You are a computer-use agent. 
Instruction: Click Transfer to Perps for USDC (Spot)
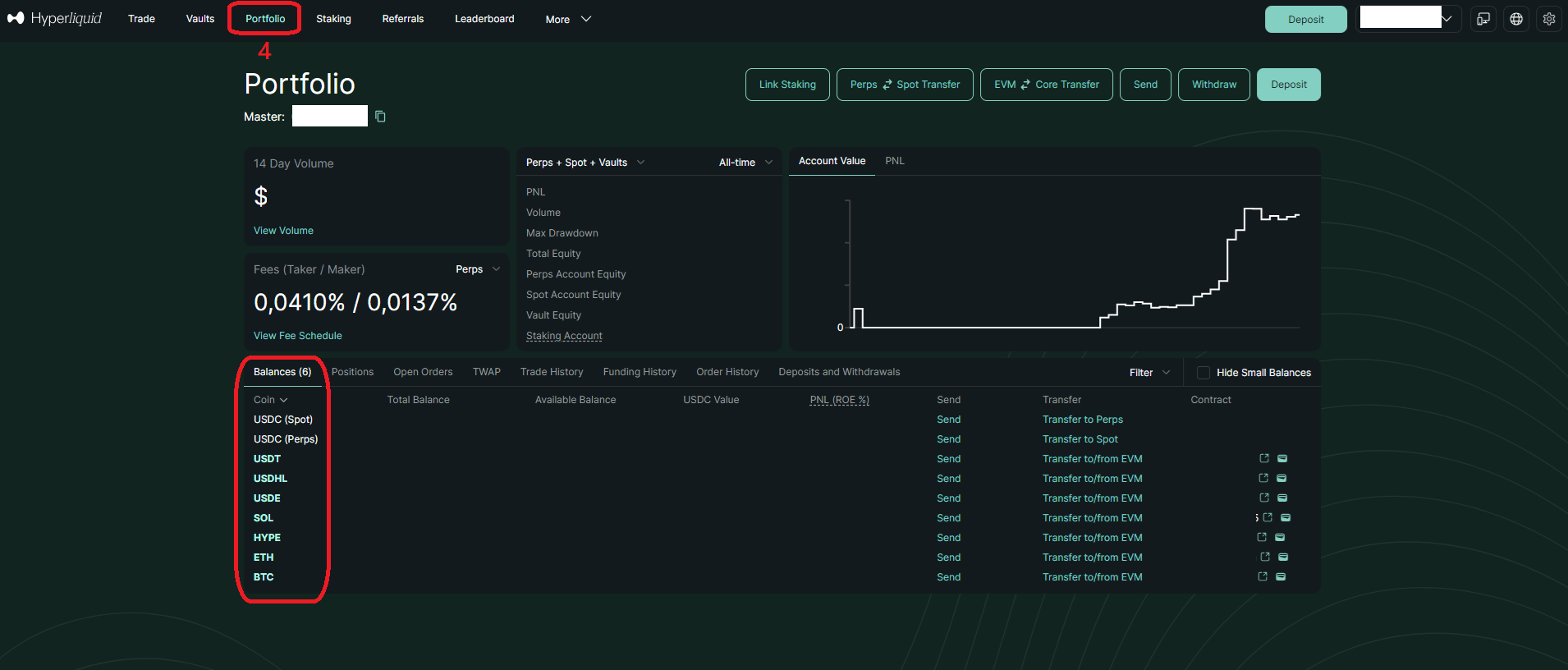tap(1083, 420)
